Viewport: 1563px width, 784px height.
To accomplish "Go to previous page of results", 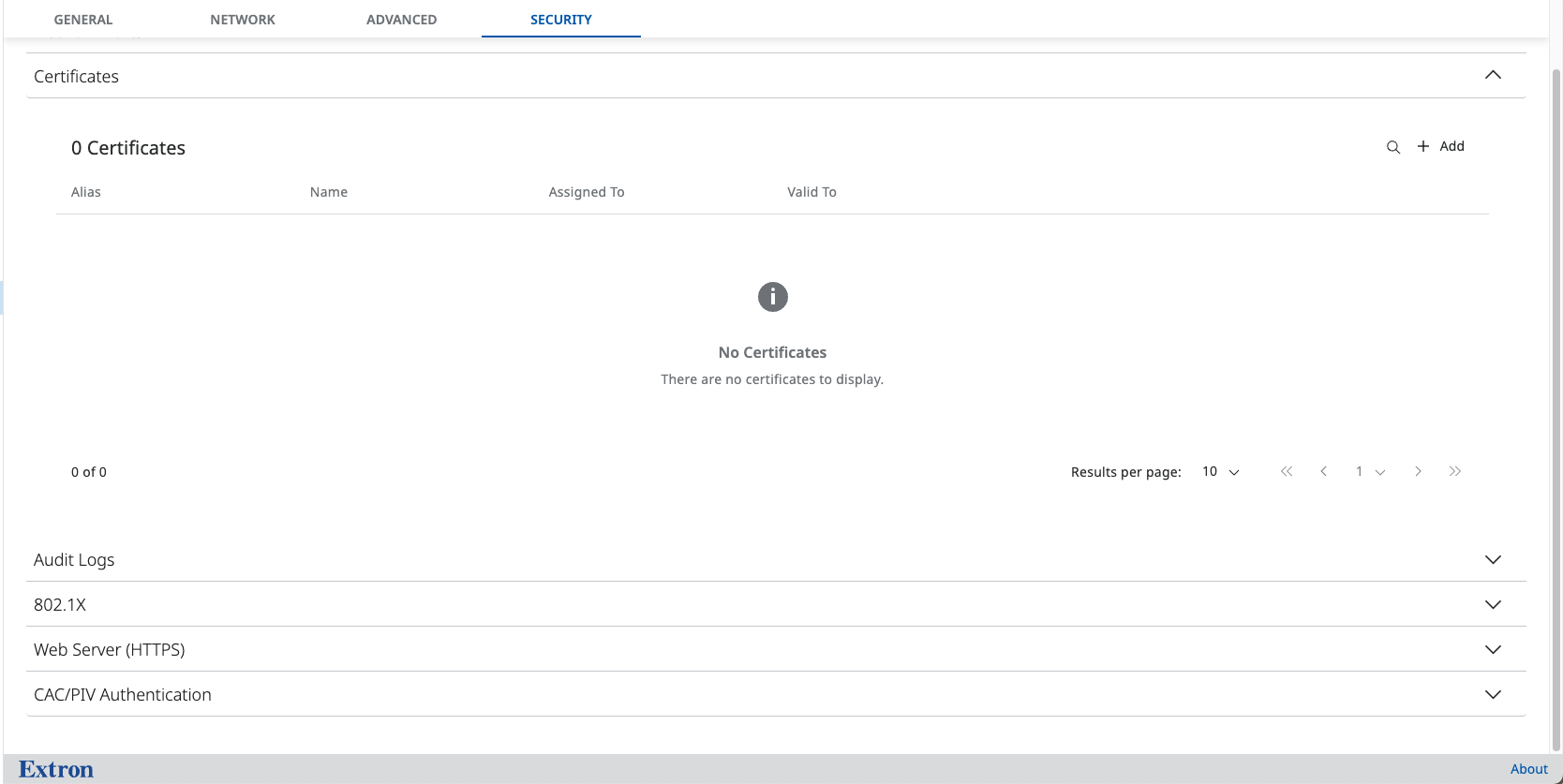I will coord(1323,472).
